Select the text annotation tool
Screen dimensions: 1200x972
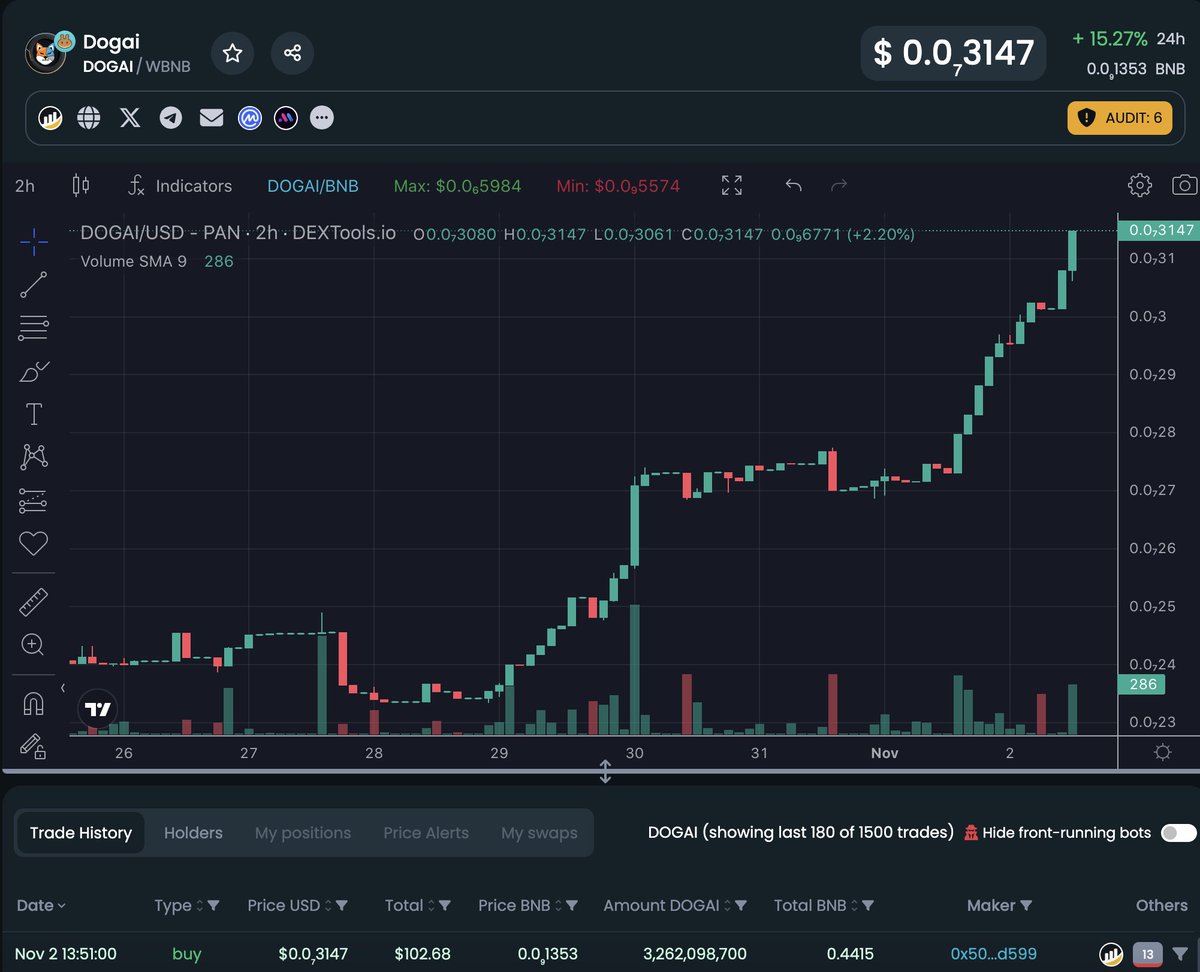[33, 414]
